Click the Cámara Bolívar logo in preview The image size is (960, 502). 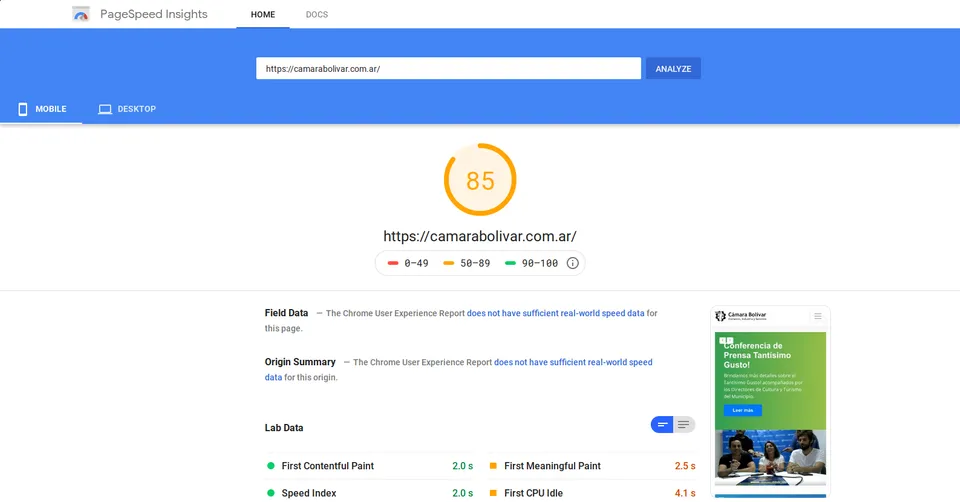click(x=741, y=316)
